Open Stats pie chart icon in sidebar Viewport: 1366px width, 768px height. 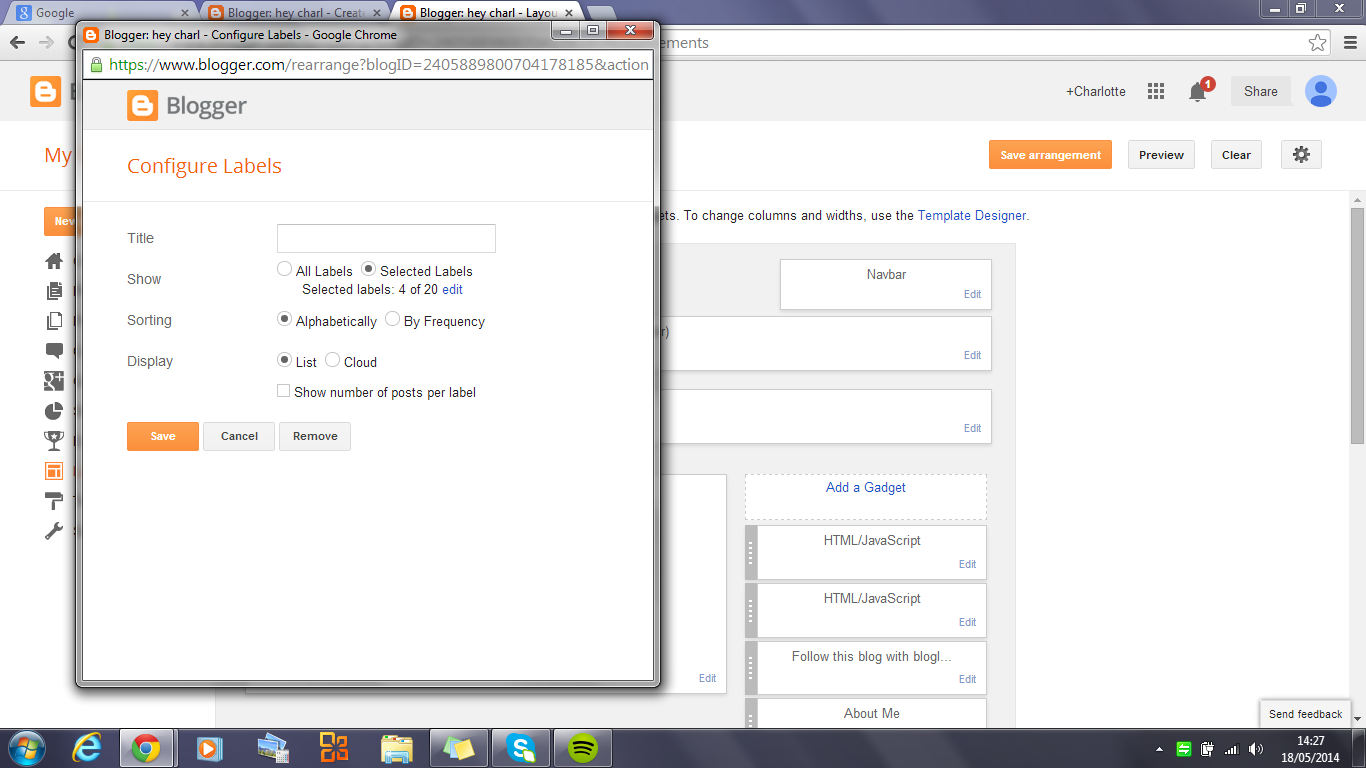point(54,411)
